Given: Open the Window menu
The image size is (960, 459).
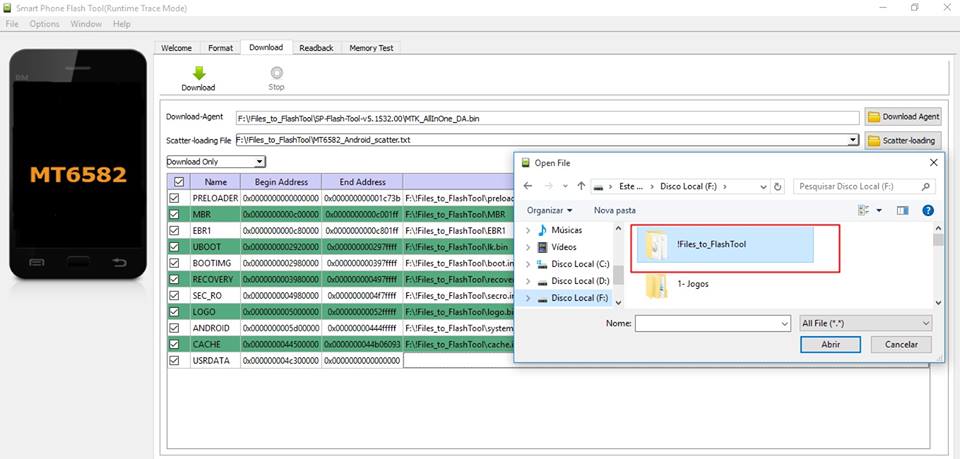Looking at the screenshot, I should pyautogui.click(x=86, y=24).
